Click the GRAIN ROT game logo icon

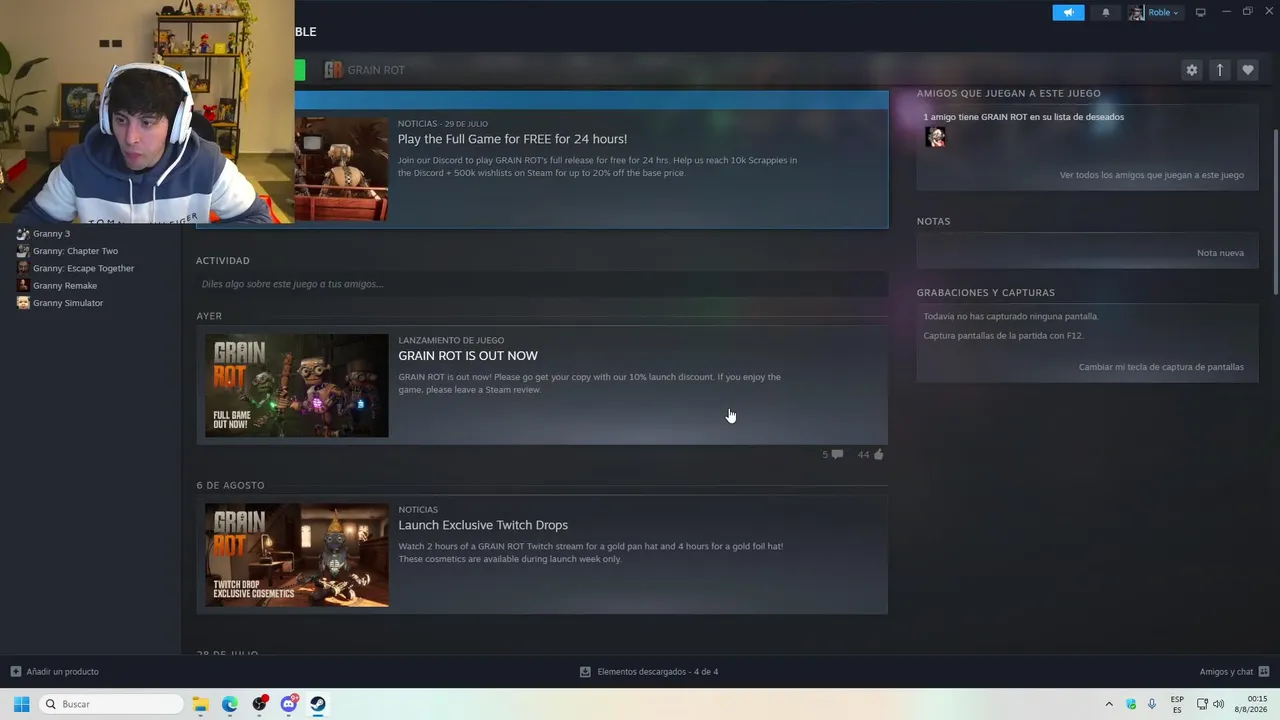coord(333,70)
